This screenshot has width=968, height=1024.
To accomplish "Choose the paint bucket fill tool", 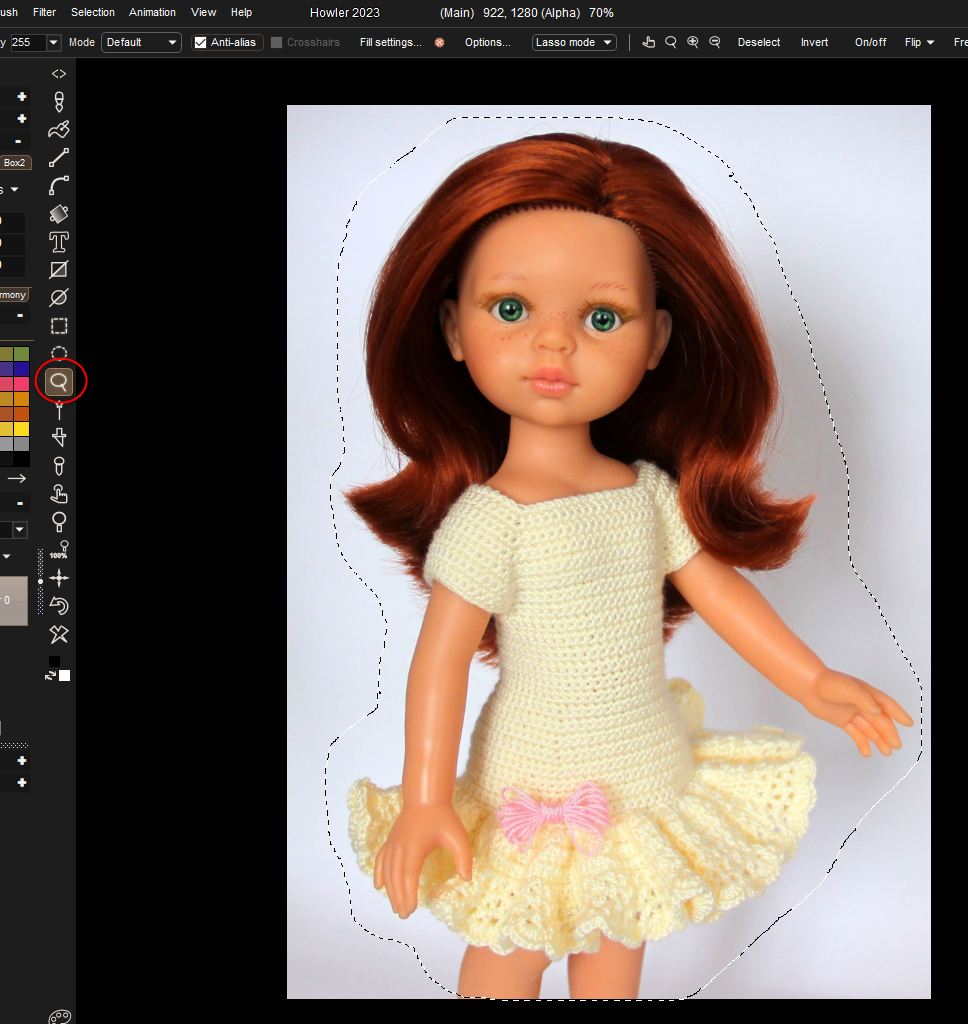I will [x=59, y=214].
